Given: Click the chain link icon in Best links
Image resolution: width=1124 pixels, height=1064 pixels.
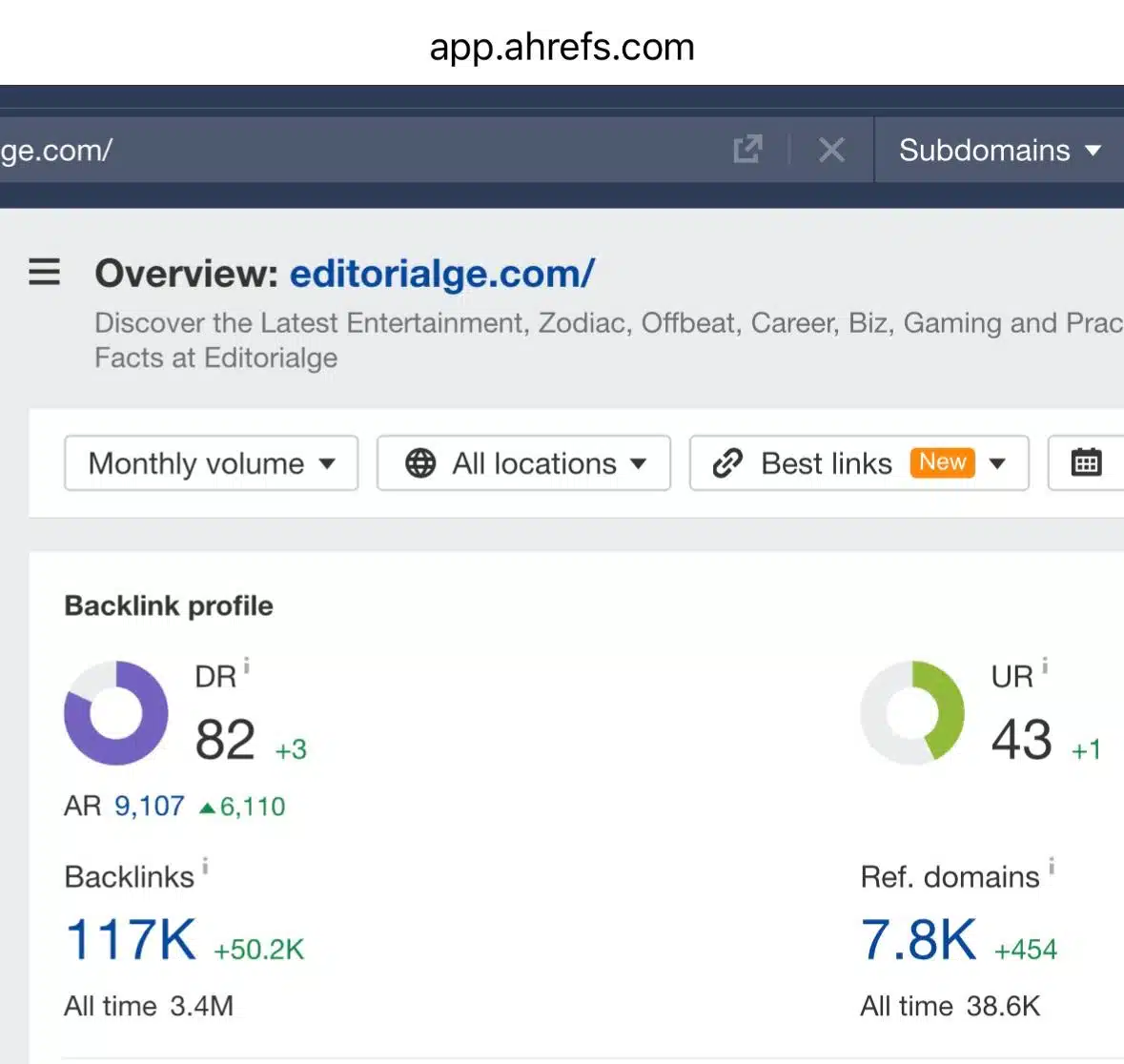Looking at the screenshot, I should tap(727, 463).
